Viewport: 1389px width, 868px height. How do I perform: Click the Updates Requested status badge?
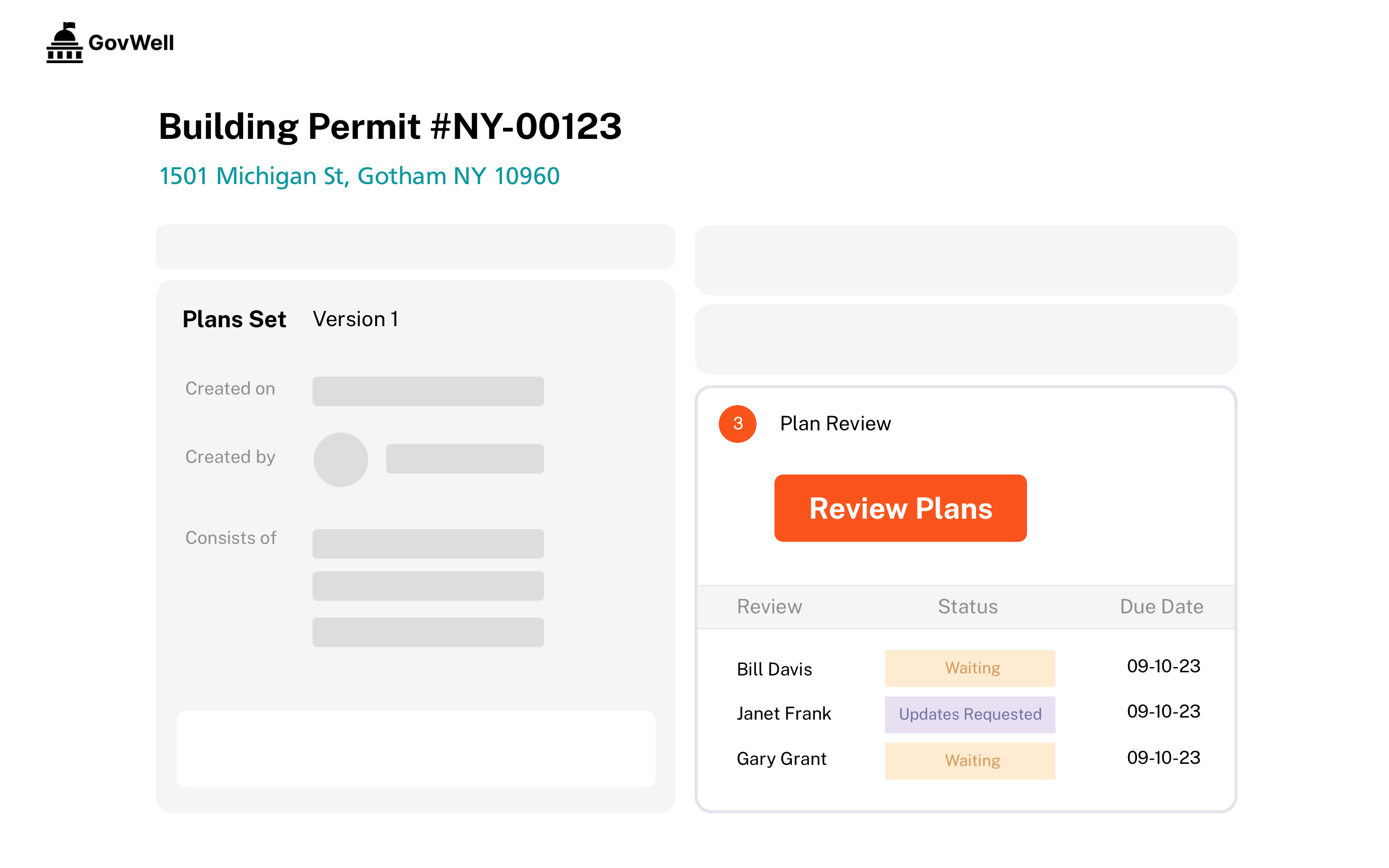coord(970,714)
